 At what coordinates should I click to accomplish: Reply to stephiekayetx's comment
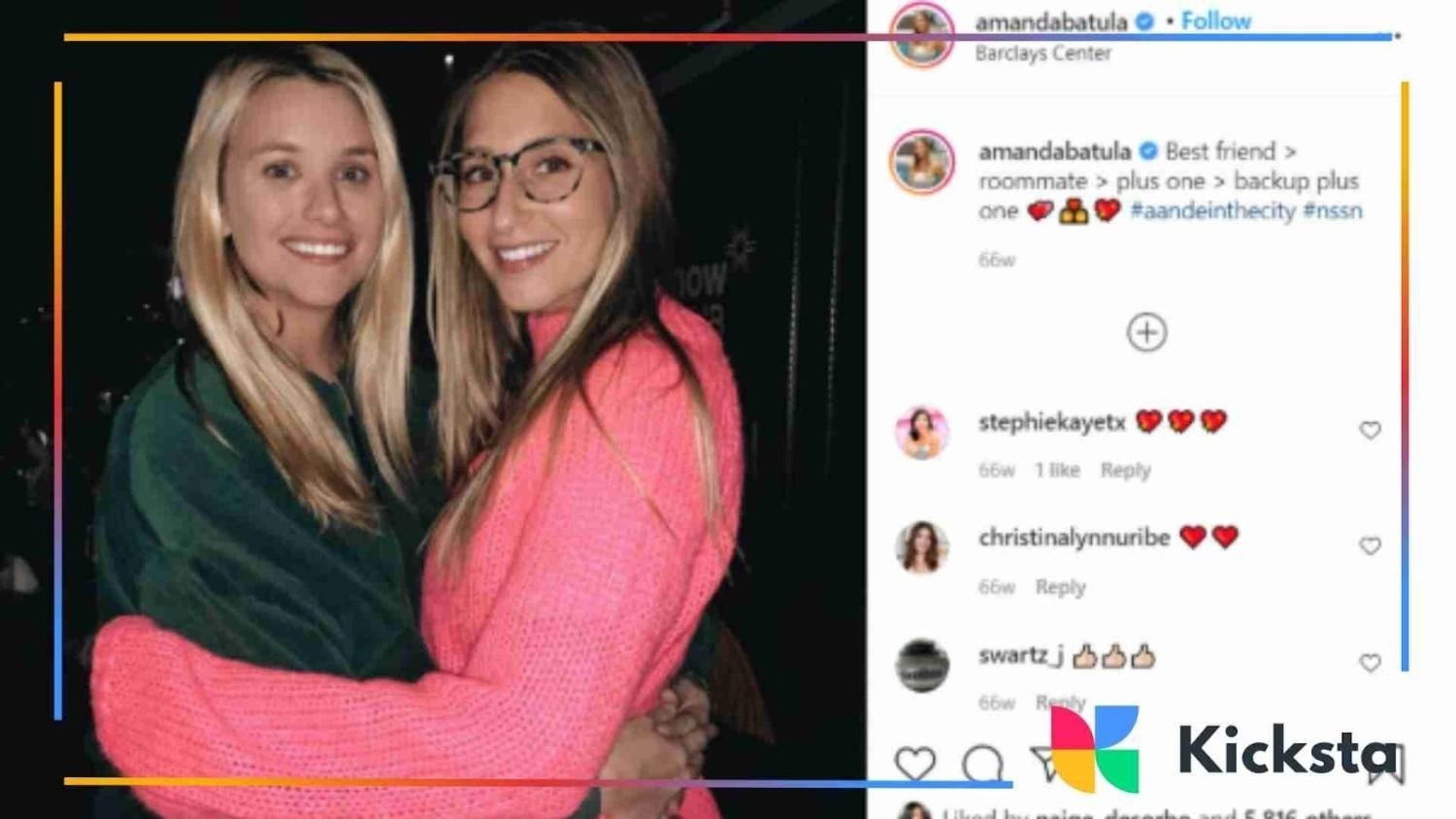1125,470
